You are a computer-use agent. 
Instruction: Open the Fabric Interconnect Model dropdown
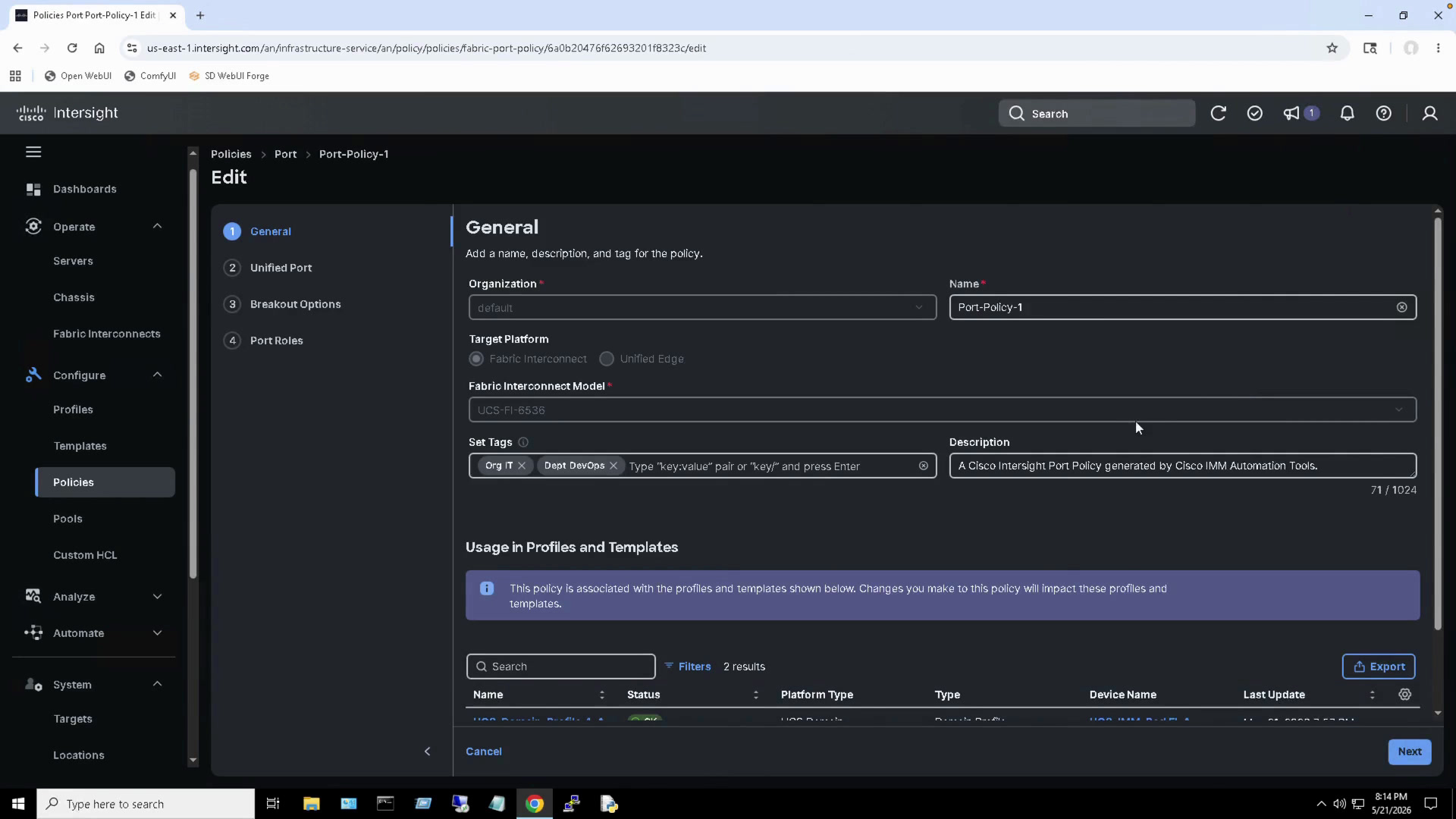(942, 409)
